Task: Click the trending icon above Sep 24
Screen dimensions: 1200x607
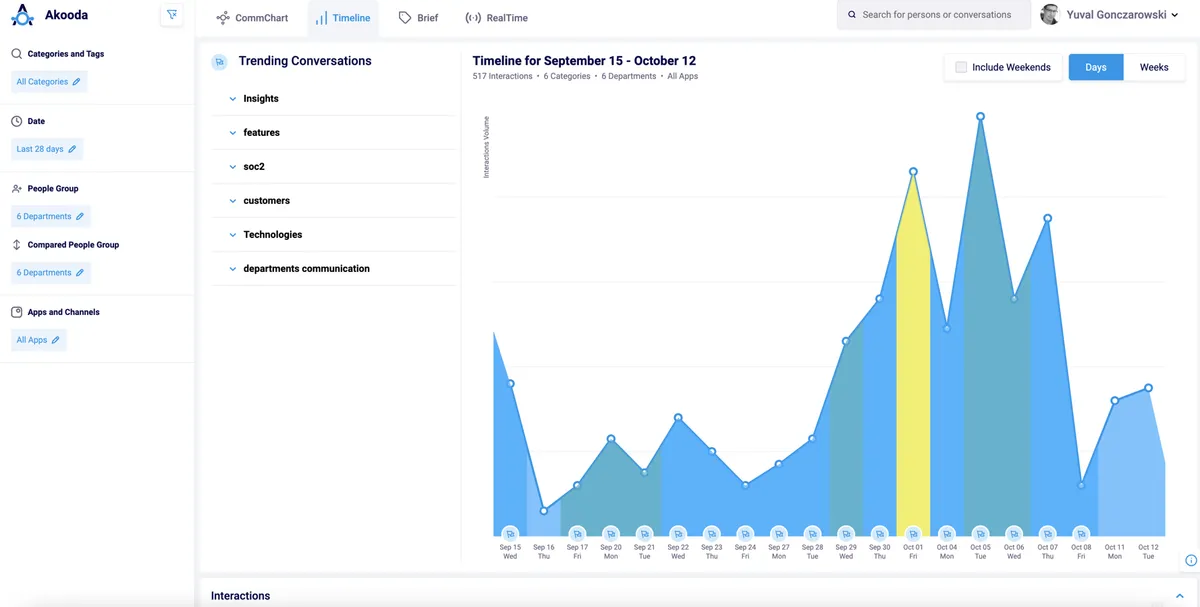Action: (745, 534)
